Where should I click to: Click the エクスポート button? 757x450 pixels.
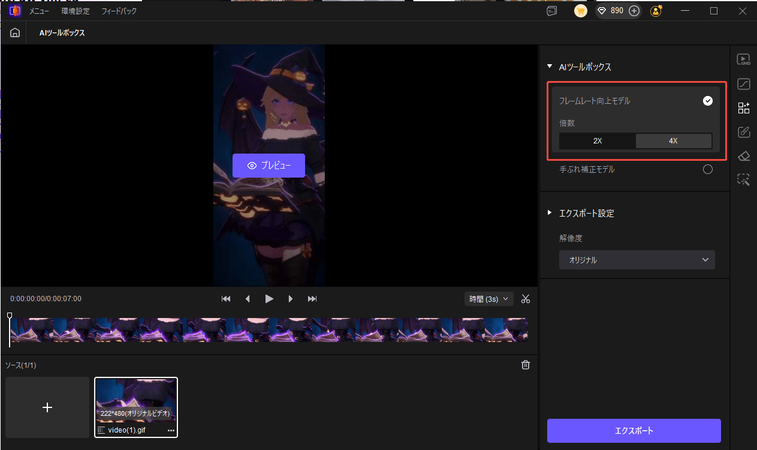pyautogui.click(x=634, y=431)
